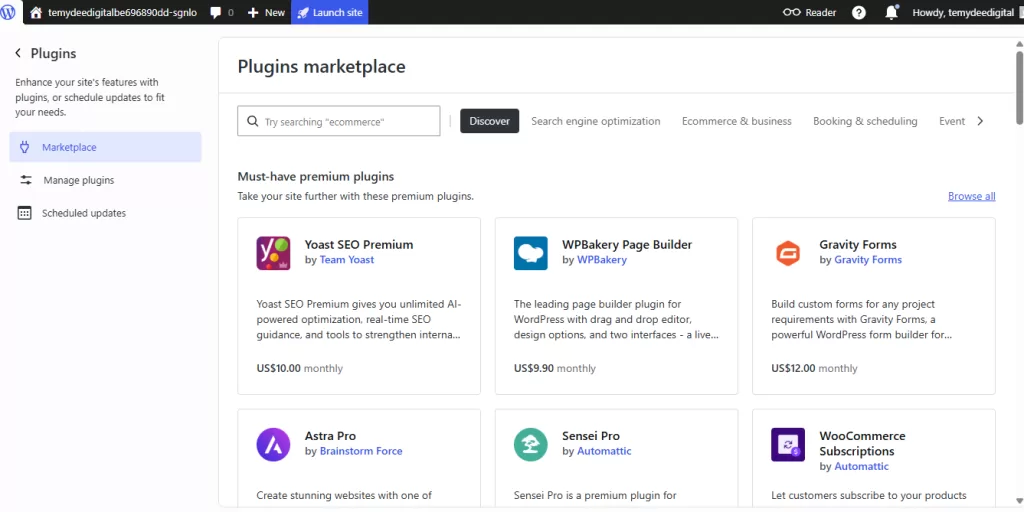The width and height of the screenshot is (1024, 512).
Task: Open Brainstorm Force author link
Action: pyautogui.click(x=361, y=451)
